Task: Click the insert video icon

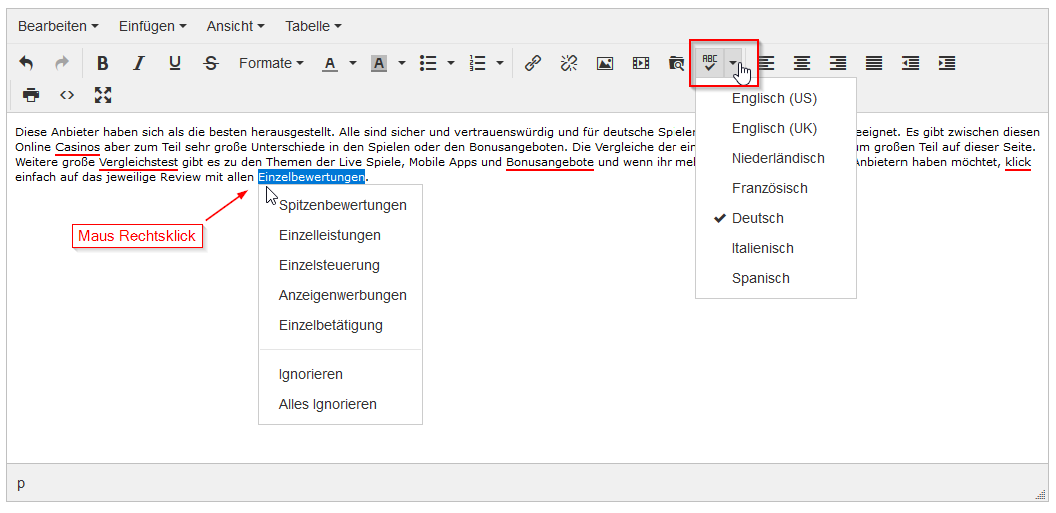Action: click(x=641, y=63)
